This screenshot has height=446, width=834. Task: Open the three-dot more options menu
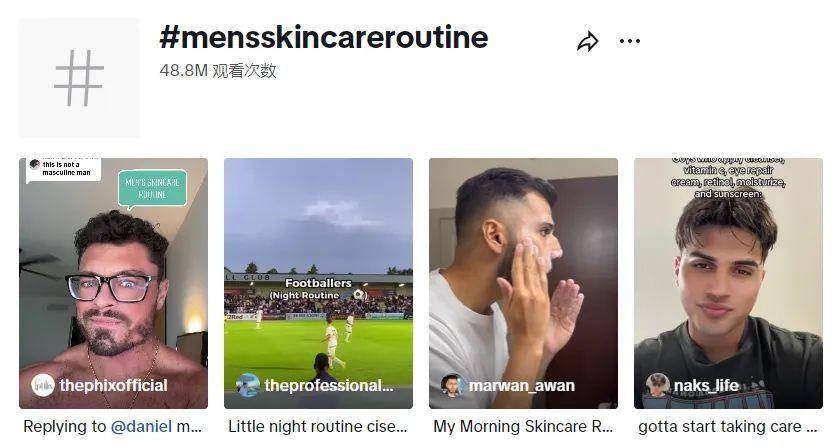(x=630, y=41)
